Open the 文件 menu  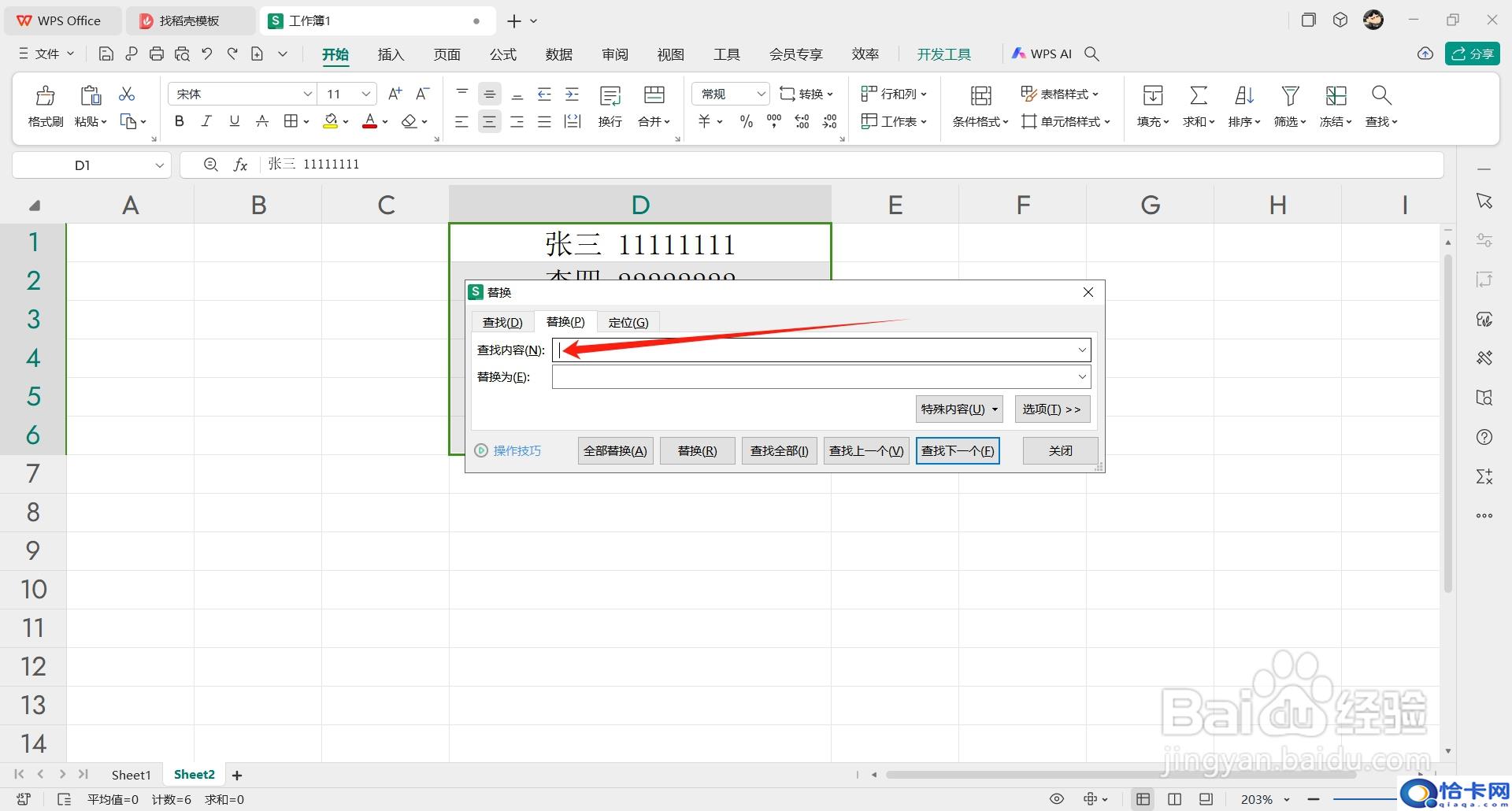(x=46, y=54)
